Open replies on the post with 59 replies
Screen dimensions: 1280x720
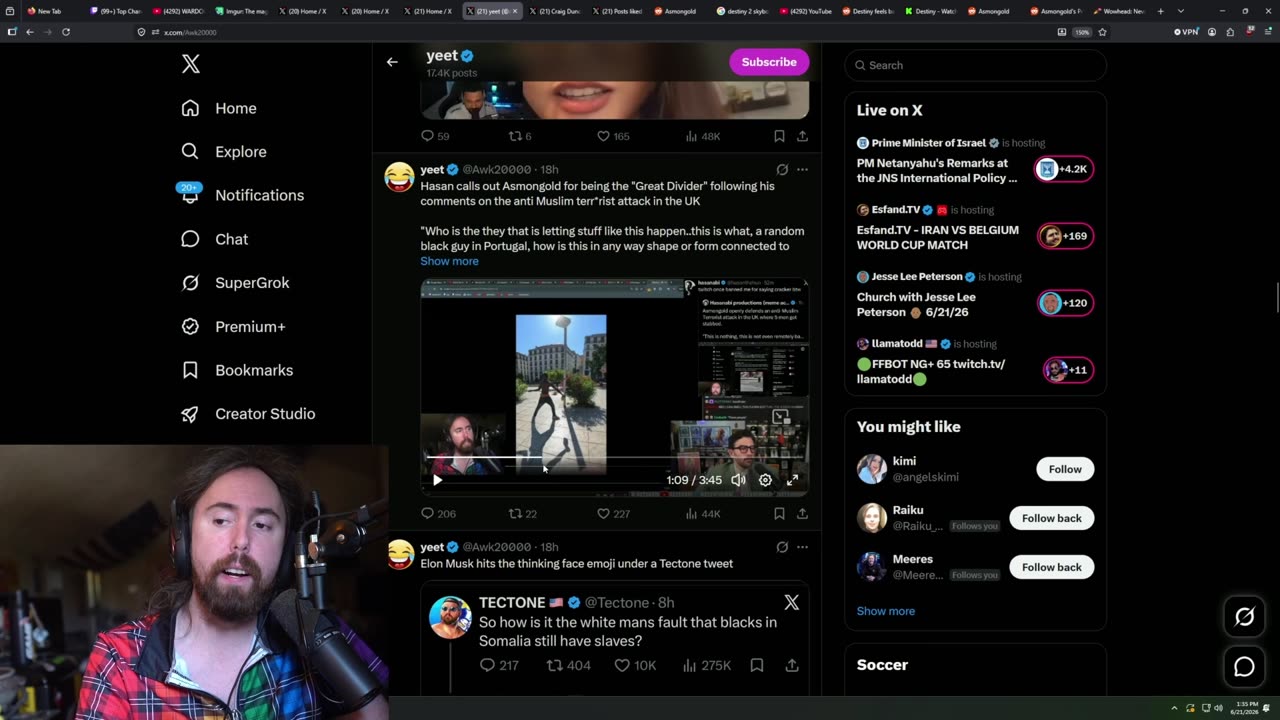click(x=435, y=136)
